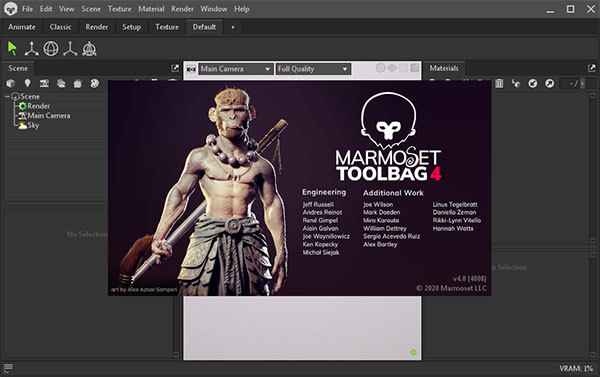The height and width of the screenshot is (377, 600).
Task: Click the material page number field '- /'
Action: [570, 83]
